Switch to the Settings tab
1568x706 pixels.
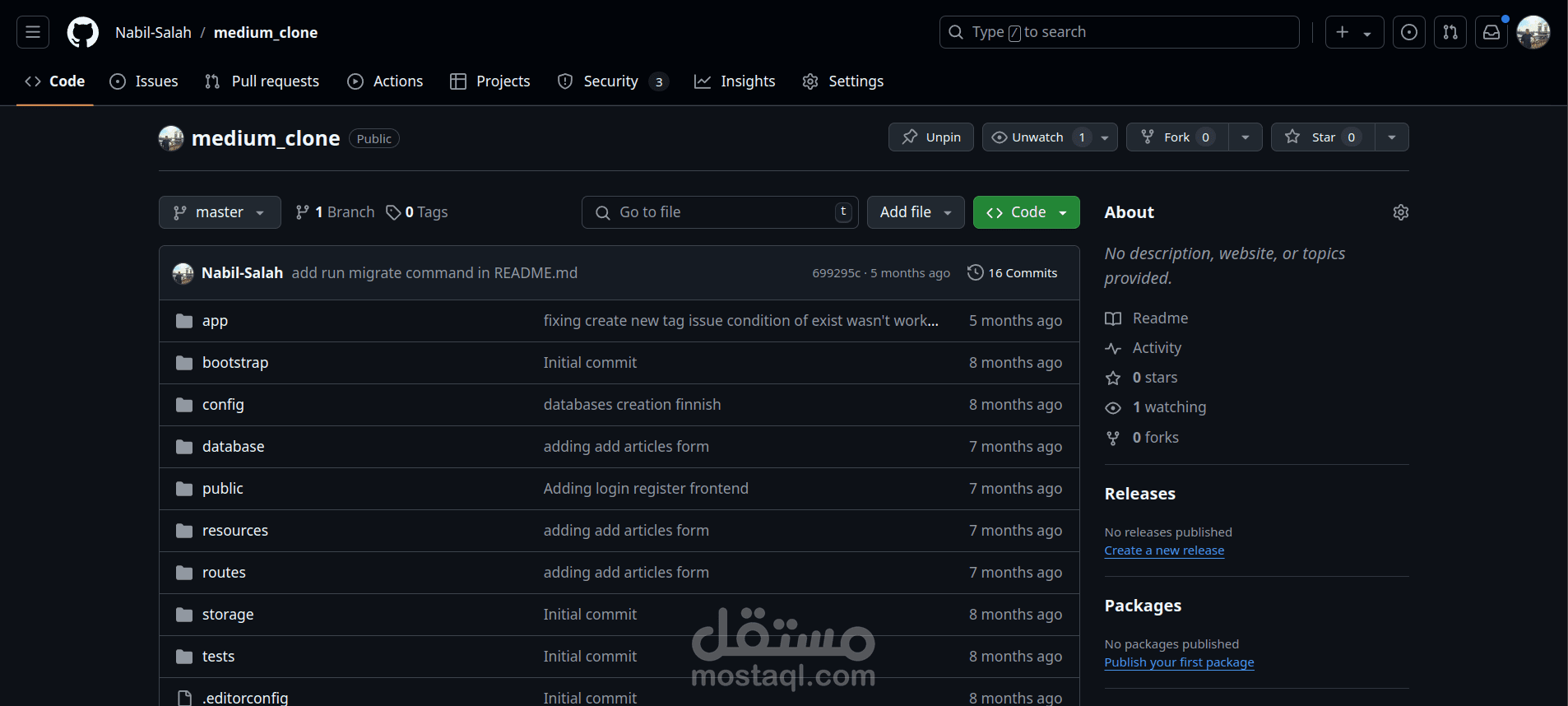pos(843,81)
